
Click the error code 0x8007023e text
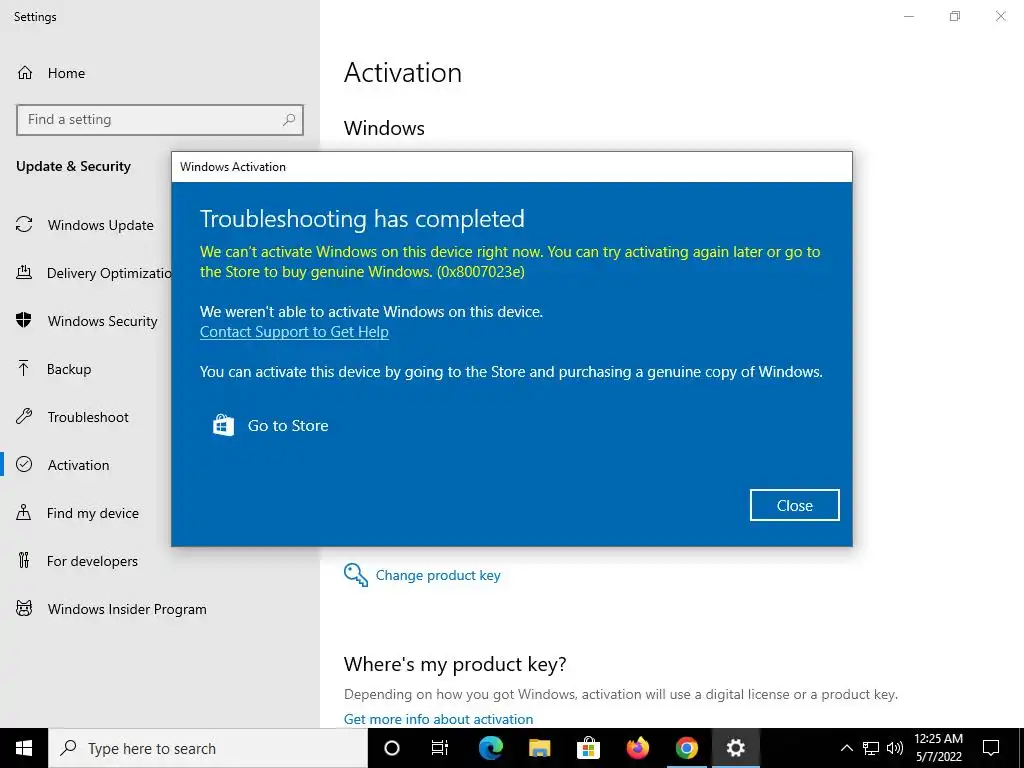[x=481, y=272]
